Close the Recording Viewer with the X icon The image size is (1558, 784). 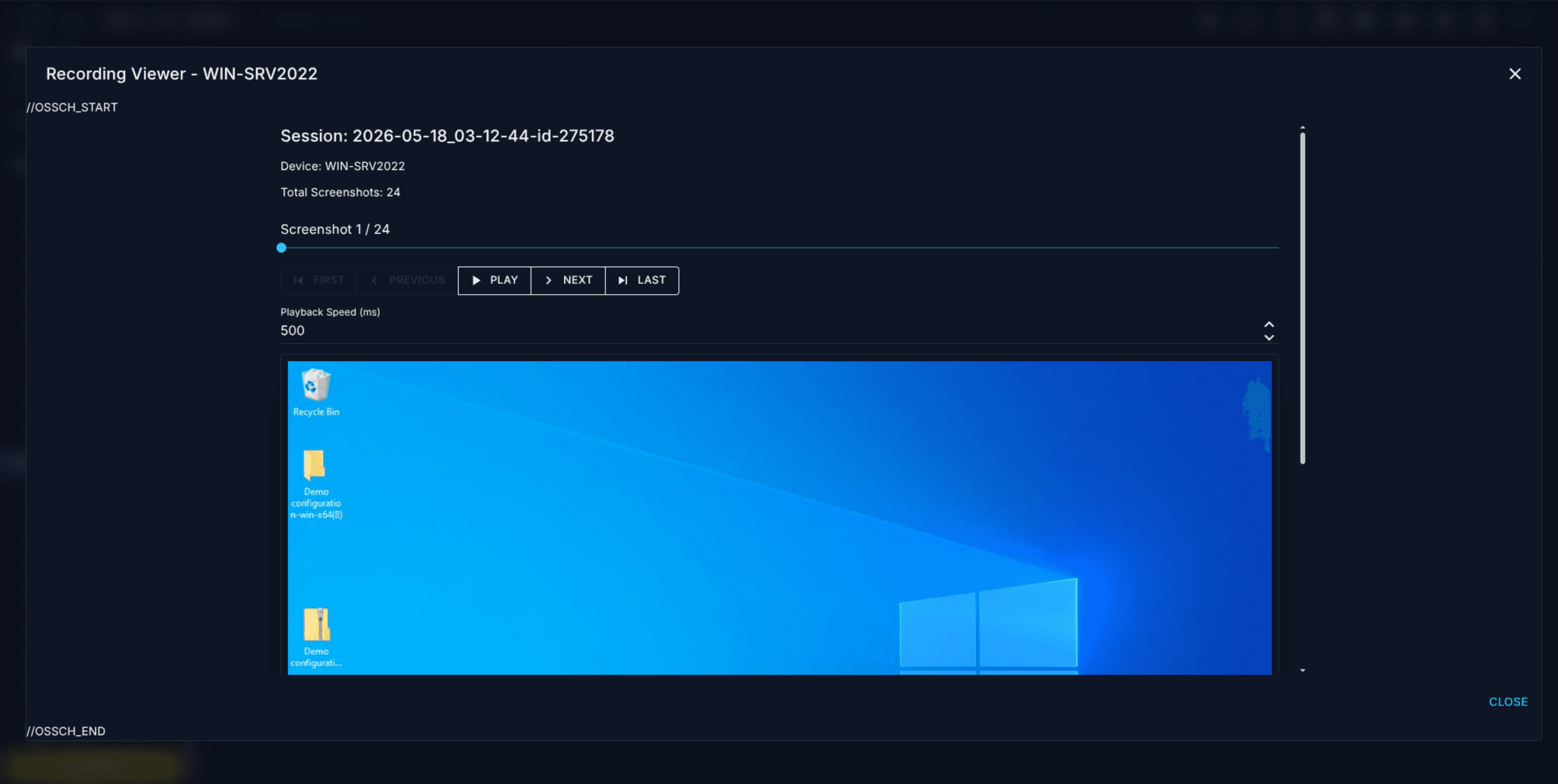(x=1514, y=73)
